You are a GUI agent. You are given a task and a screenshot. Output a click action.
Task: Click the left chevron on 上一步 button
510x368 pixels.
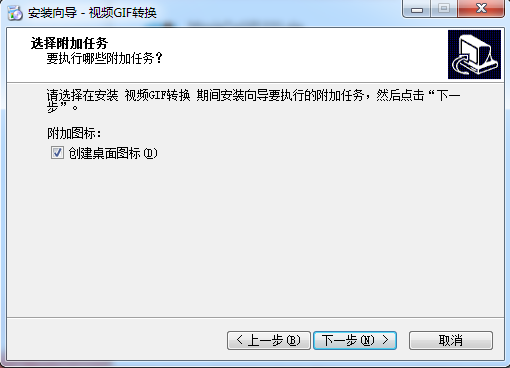click(x=239, y=340)
